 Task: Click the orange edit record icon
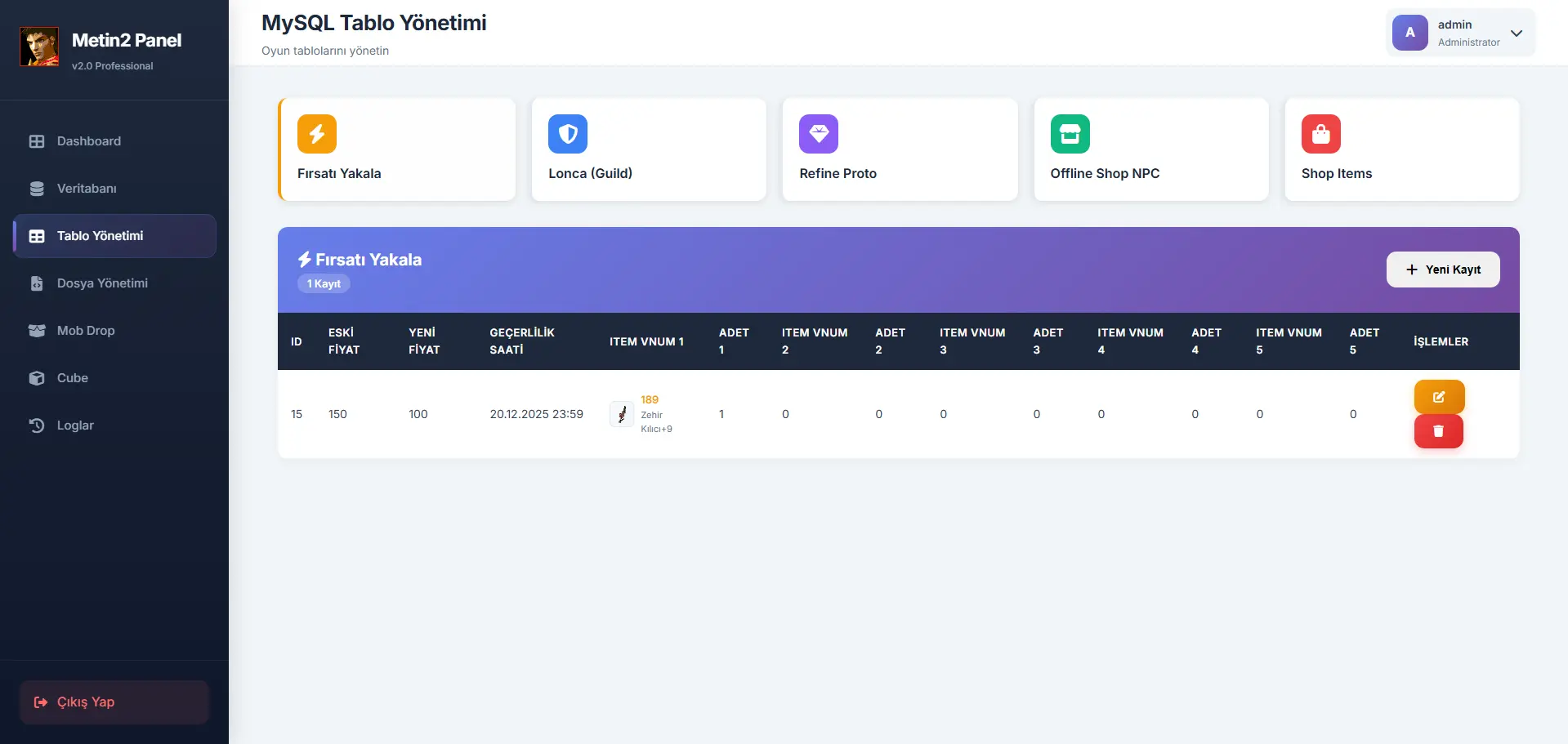(x=1438, y=397)
